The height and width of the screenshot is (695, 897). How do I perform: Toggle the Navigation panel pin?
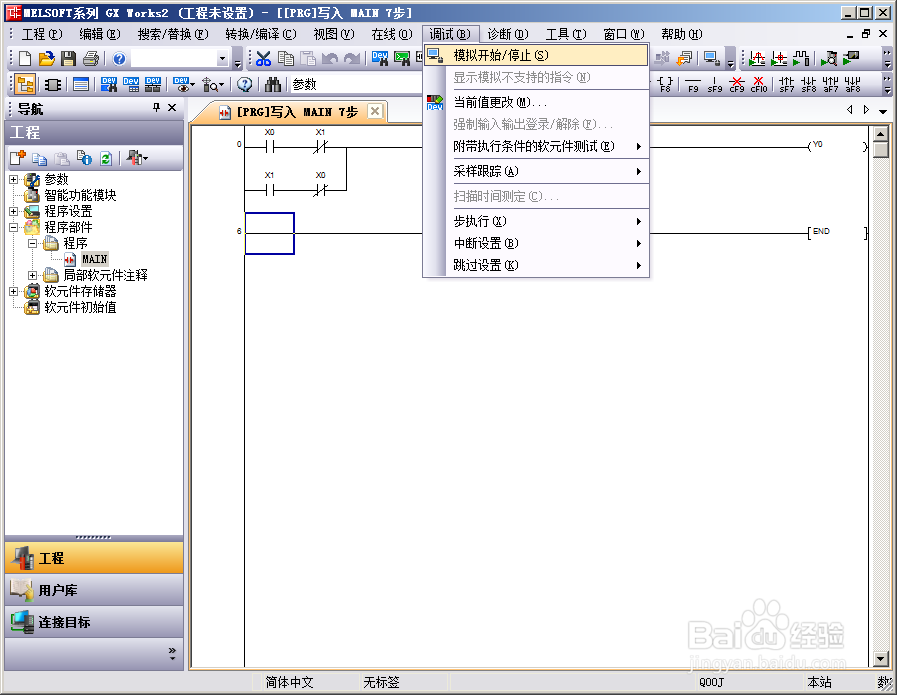(x=156, y=108)
